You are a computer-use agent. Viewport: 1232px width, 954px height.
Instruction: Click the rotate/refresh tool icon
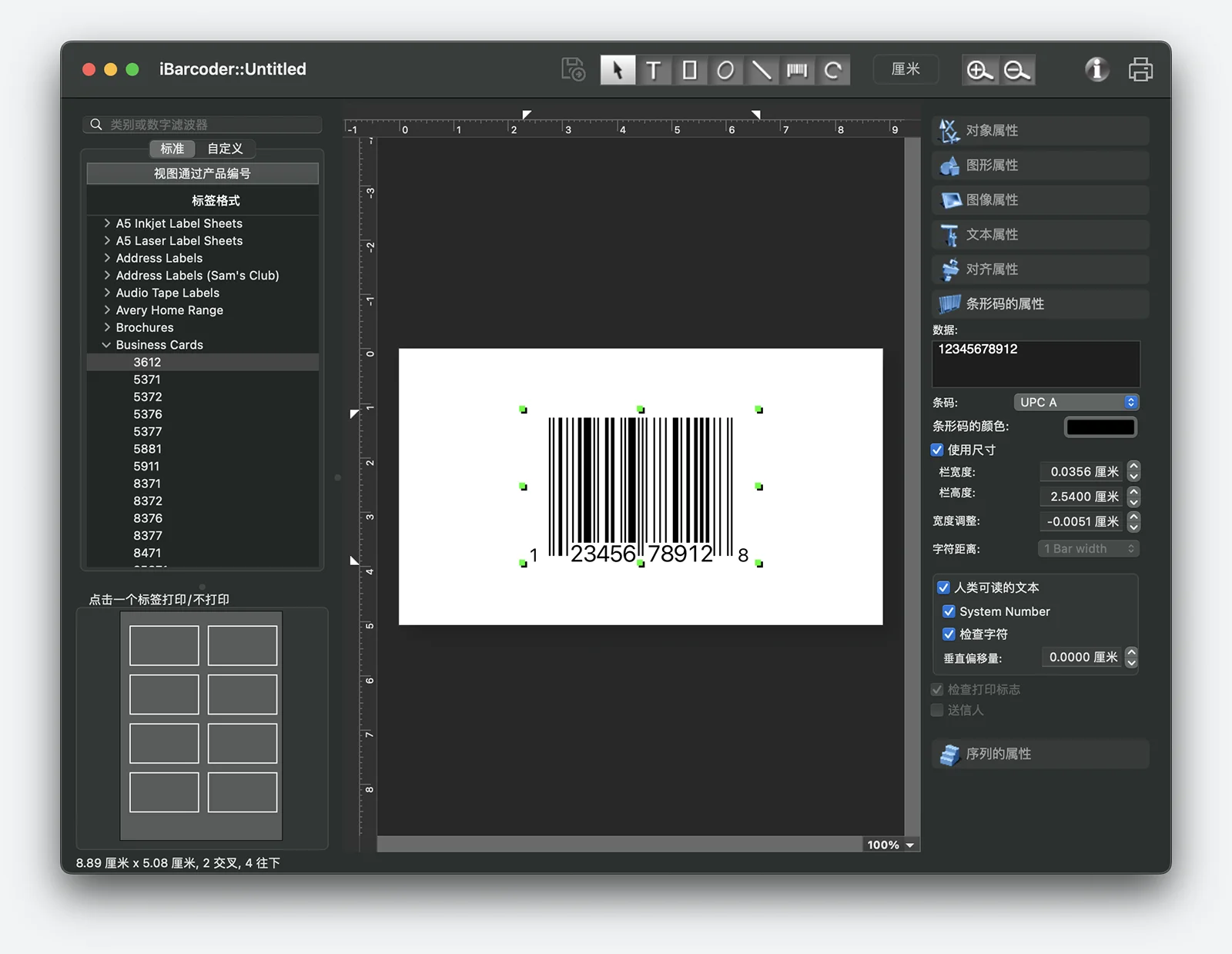tap(832, 70)
